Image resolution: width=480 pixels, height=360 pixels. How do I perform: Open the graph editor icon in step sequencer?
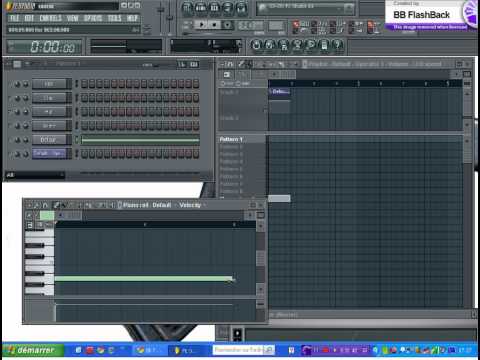click(x=182, y=64)
